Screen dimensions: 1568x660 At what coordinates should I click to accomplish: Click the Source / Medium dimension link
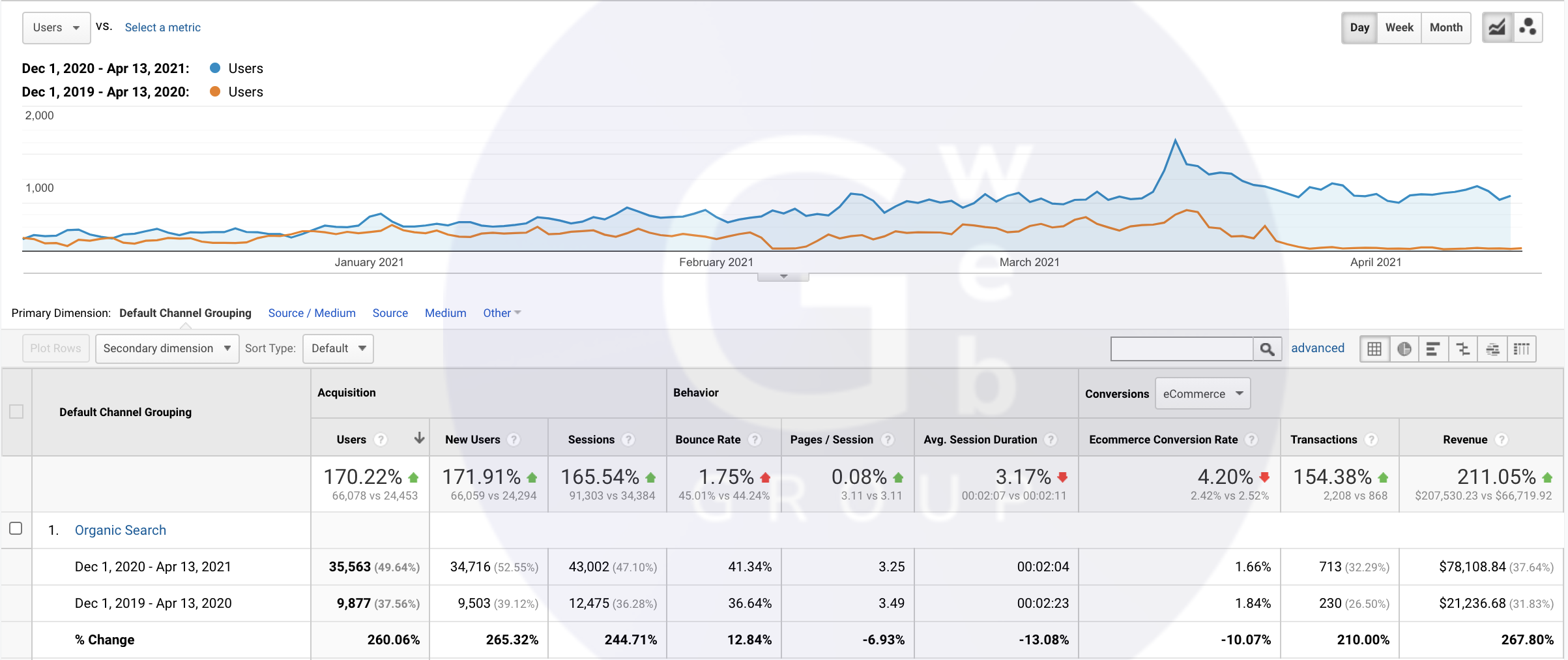pos(312,313)
